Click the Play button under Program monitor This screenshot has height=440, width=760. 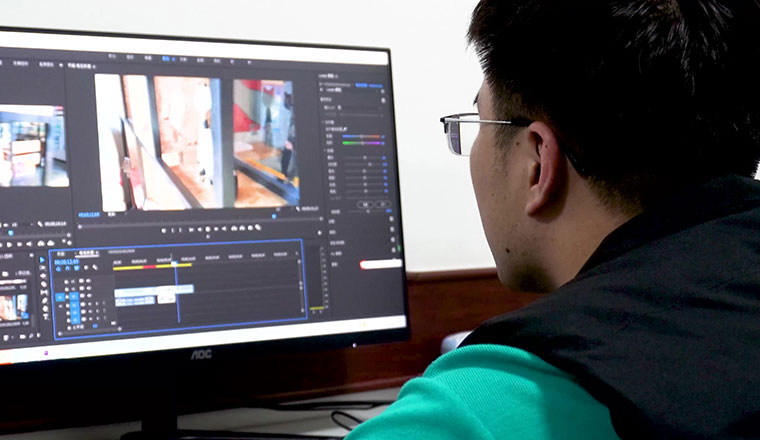[206, 228]
